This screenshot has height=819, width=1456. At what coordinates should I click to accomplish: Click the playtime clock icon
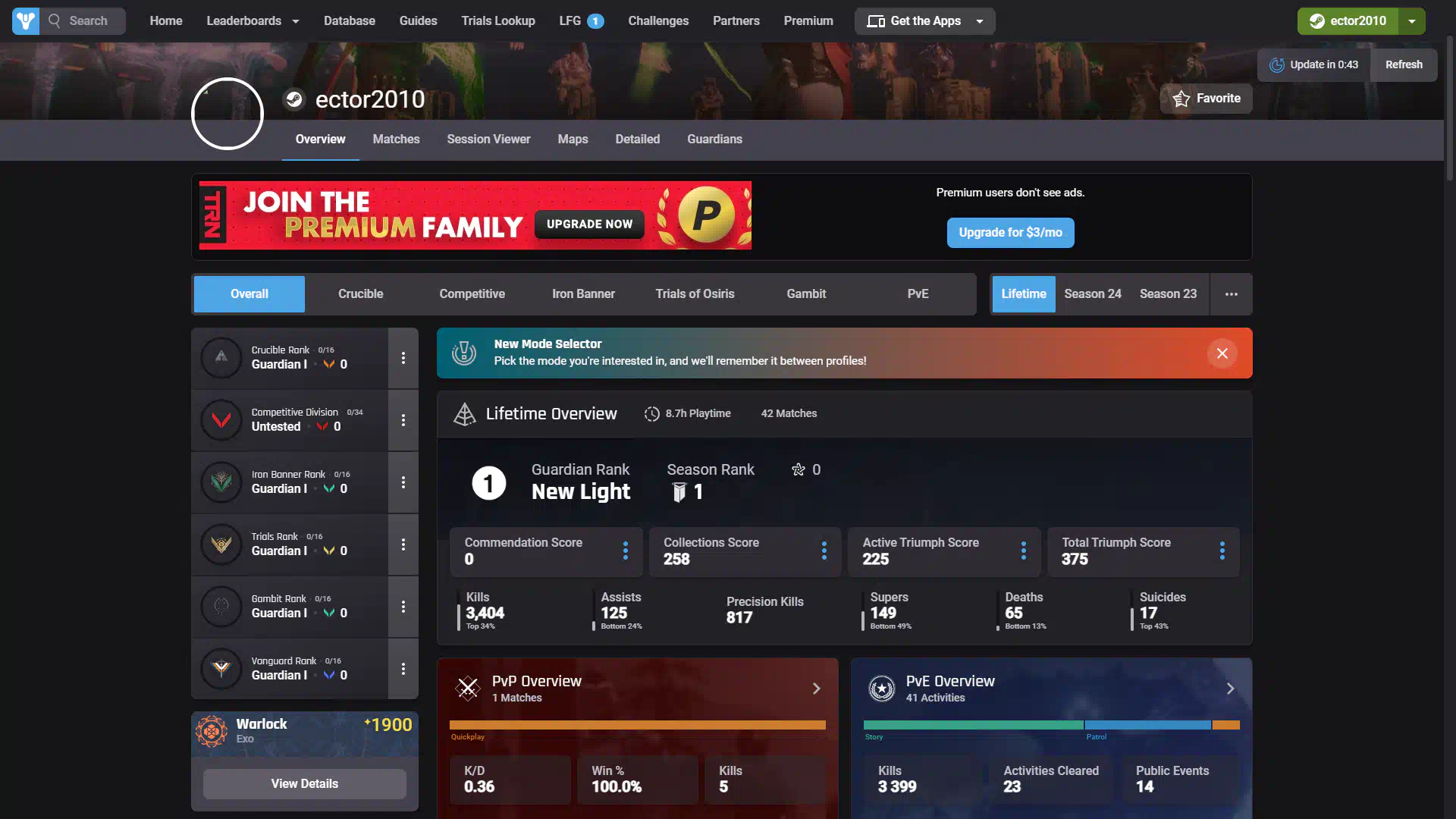[652, 414]
